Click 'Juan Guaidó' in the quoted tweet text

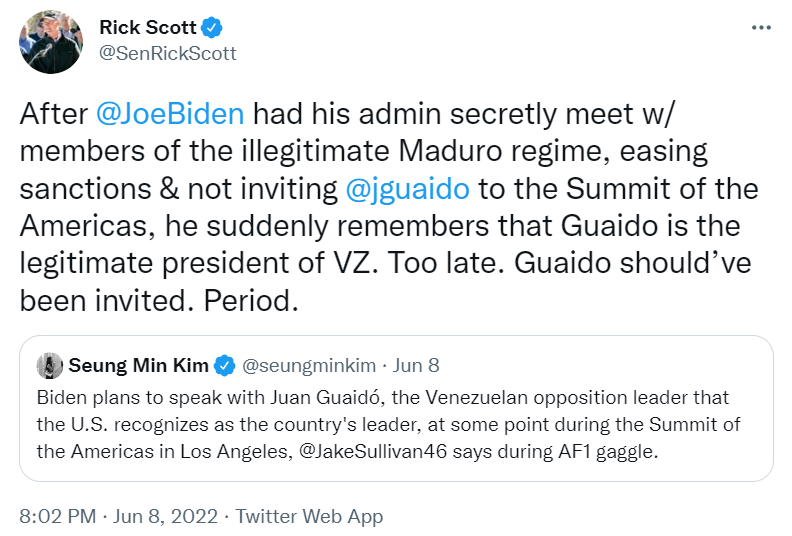[325, 398]
